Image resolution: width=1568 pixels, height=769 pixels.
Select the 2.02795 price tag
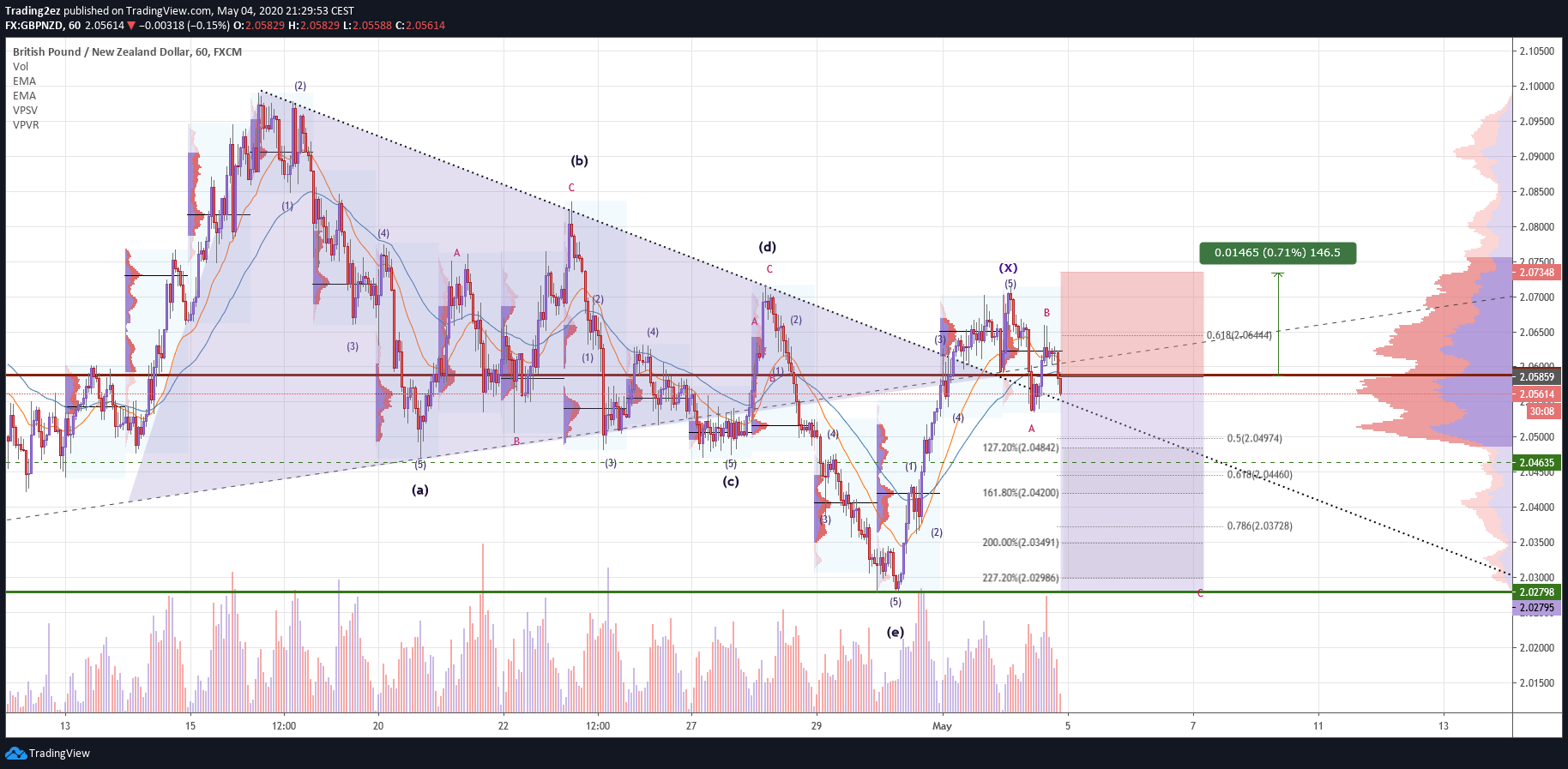tap(1537, 607)
